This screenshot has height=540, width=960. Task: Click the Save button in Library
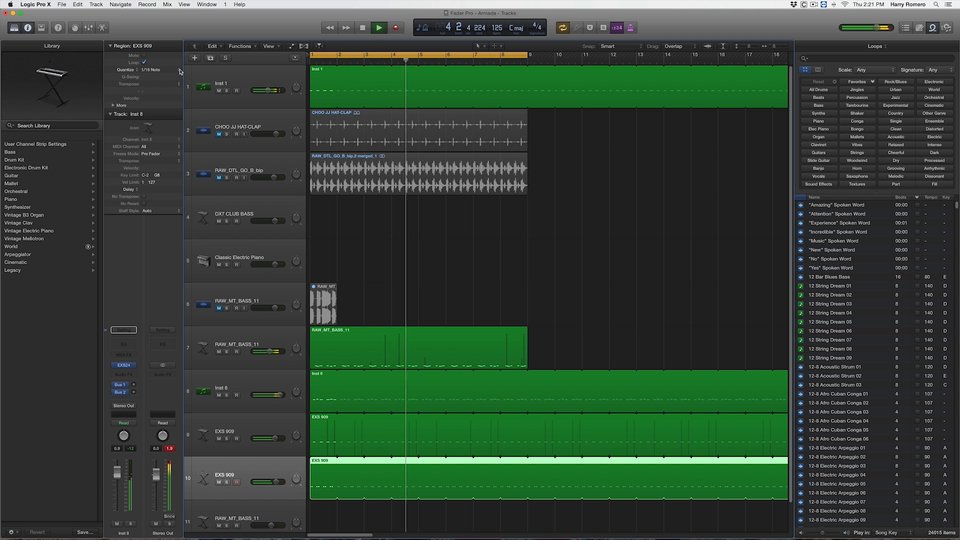84,532
